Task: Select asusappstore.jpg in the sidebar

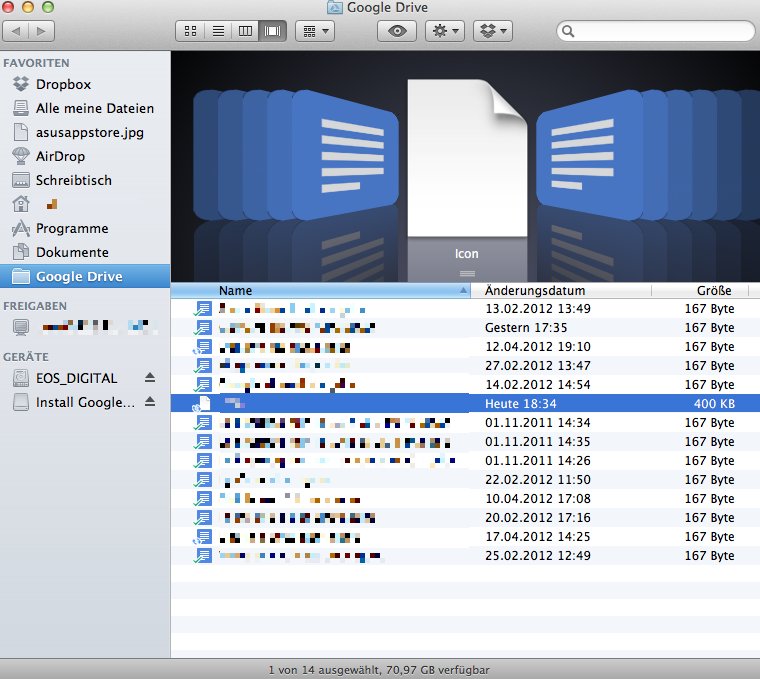Action: pos(85,132)
